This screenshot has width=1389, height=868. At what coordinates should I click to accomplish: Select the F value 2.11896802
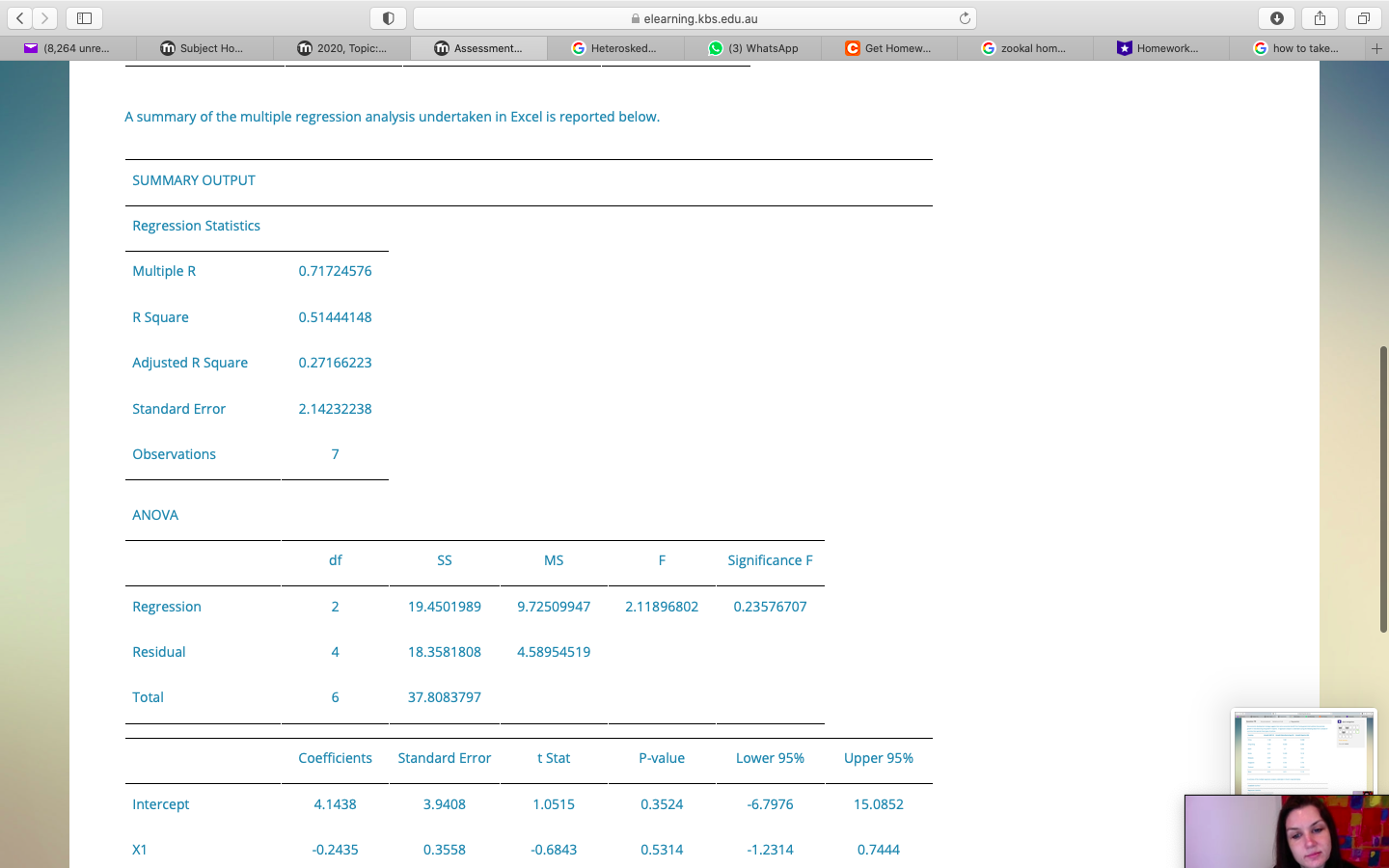[662, 607]
